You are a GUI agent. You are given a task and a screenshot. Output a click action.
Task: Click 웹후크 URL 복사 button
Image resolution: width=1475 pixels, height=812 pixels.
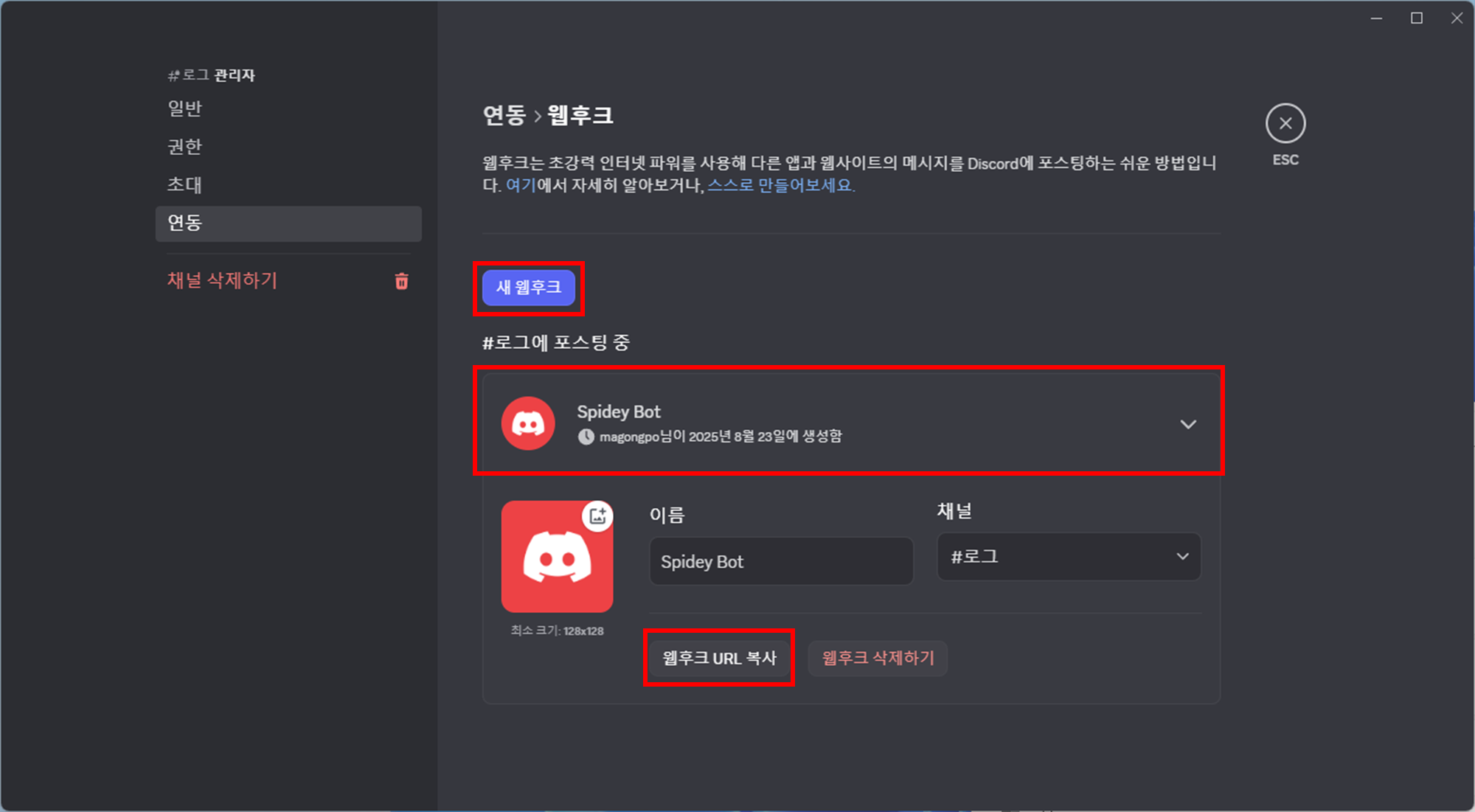(x=719, y=658)
